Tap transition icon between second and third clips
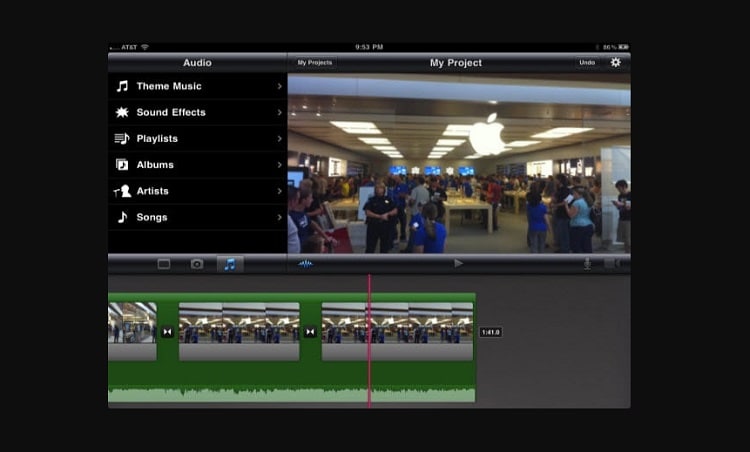 click(x=310, y=332)
